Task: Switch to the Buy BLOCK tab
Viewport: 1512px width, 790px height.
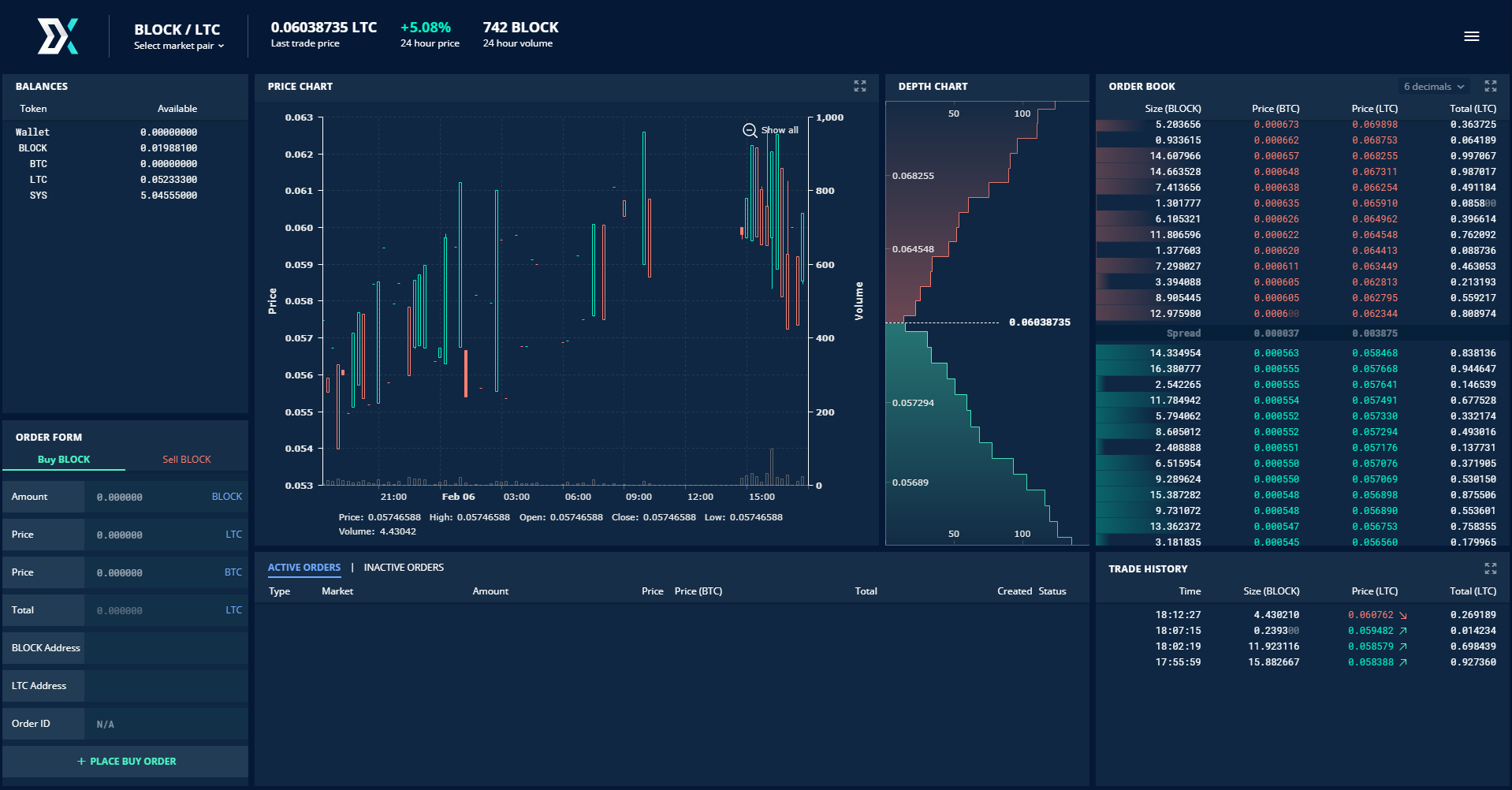Action: (x=64, y=460)
